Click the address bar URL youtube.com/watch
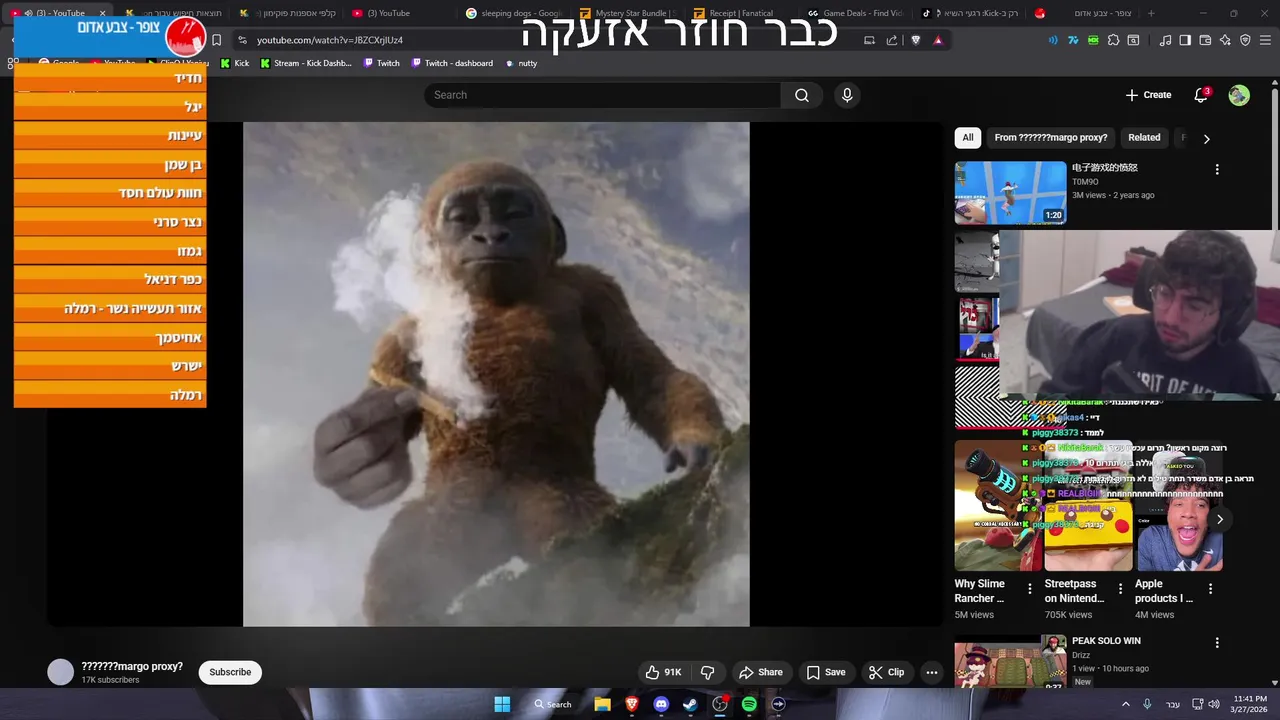The height and width of the screenshot is (720, 1280). [330, 40]
